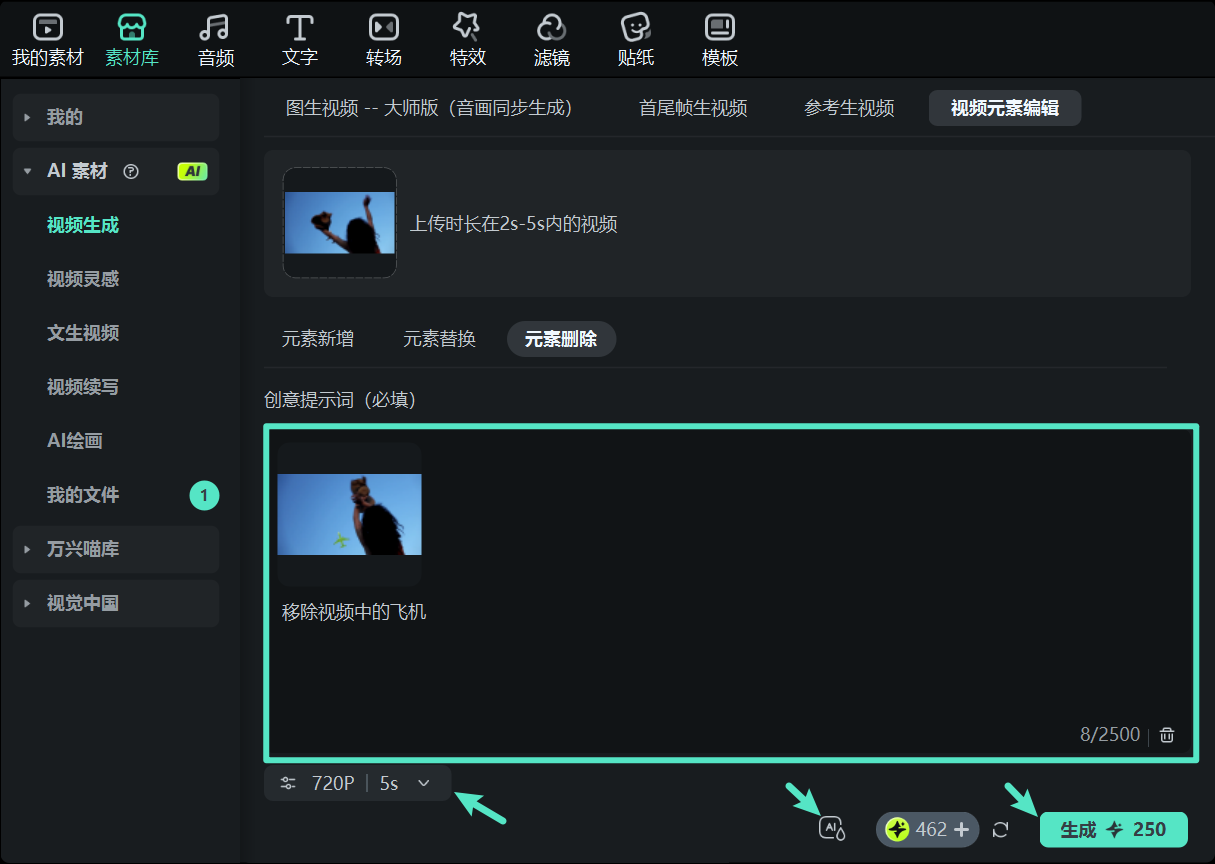Viewport: 1215px width, 864px height.
Task: Click the 生成 generate button
Action: (1113, 829)
